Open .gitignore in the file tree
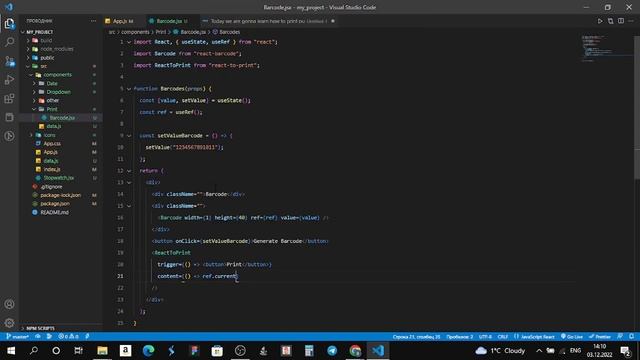 tap(51, 187)
